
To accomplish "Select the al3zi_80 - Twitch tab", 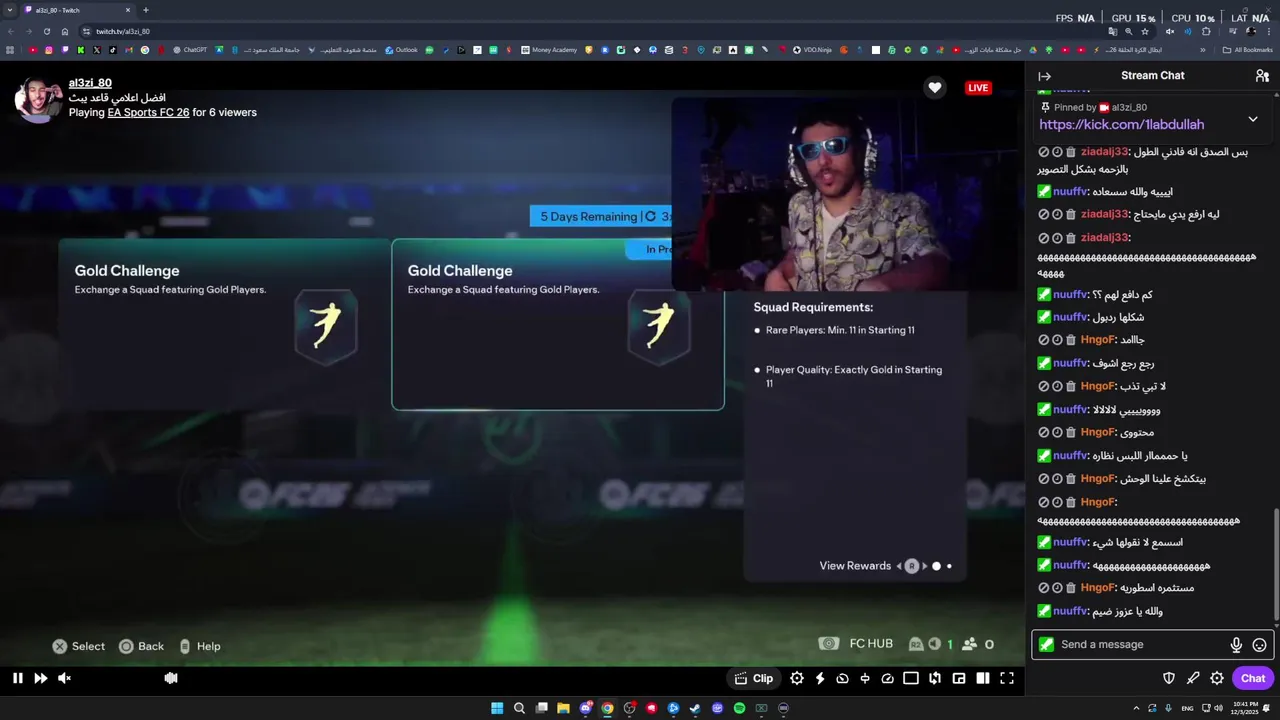I will (77, 10).
